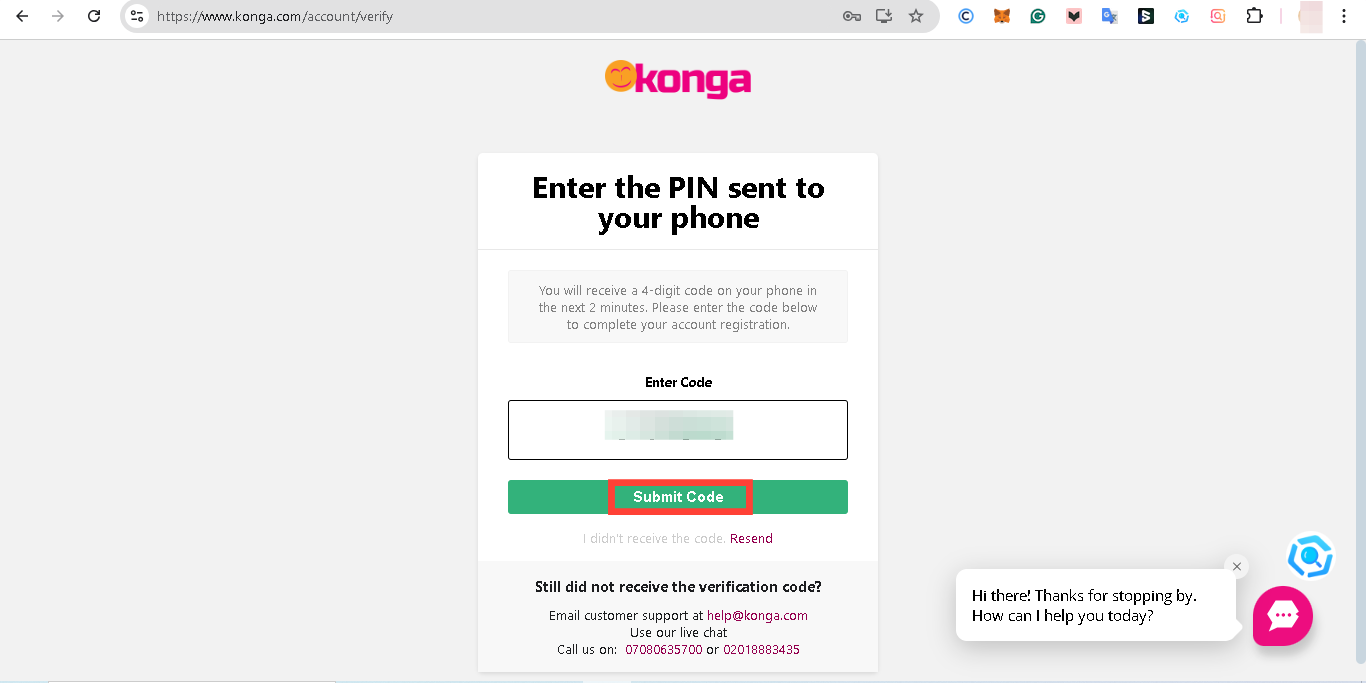Open the pink live chat bubble
1366x683 pixels.
tap(1282, 616)
